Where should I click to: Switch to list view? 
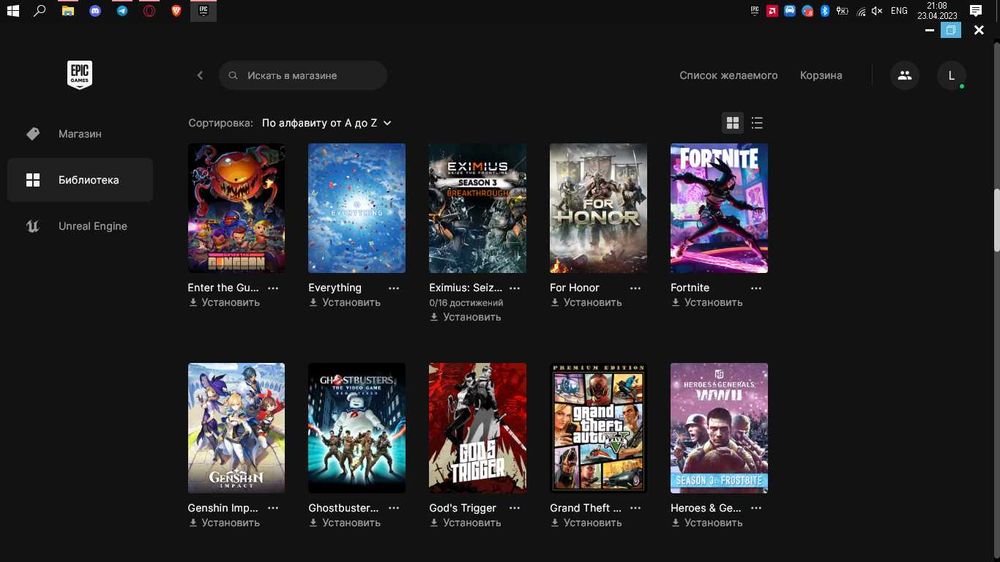coord(757,123)
